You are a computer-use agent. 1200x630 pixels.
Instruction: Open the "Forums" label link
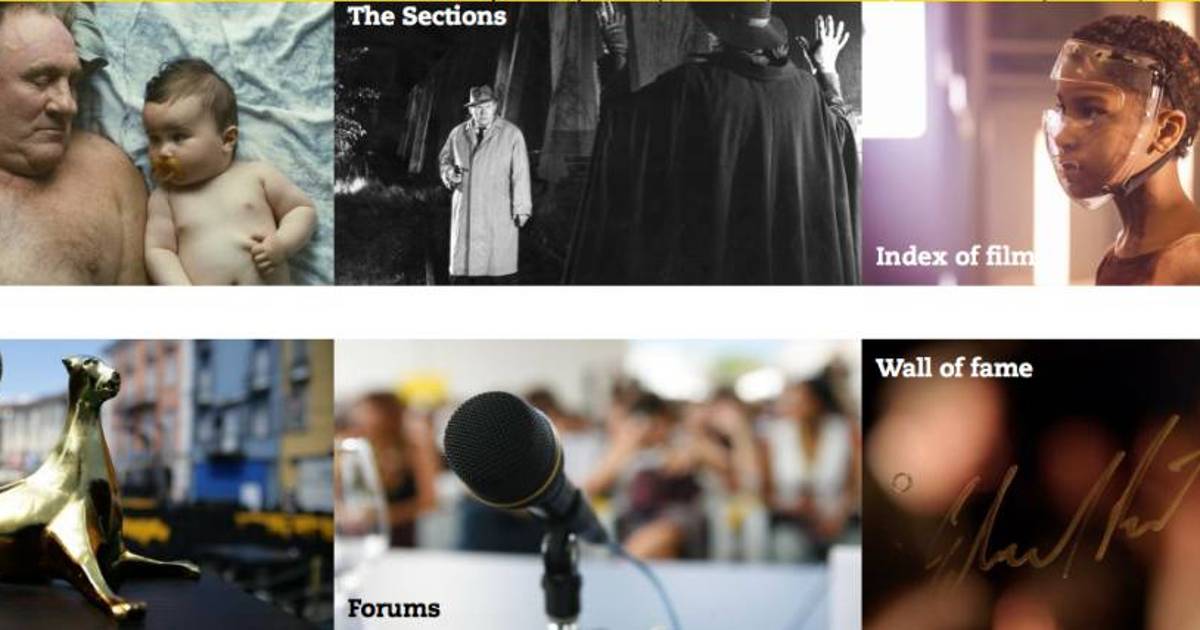click(393, 607)
